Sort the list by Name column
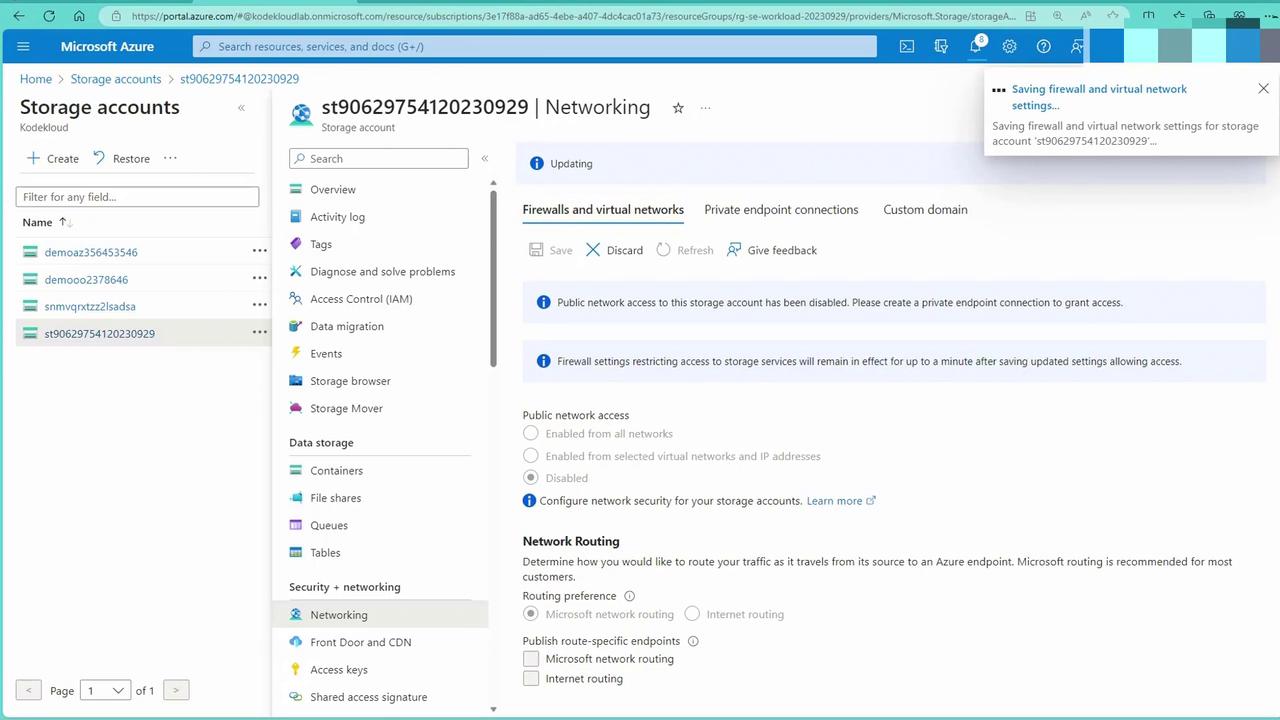 coord(47,222)
